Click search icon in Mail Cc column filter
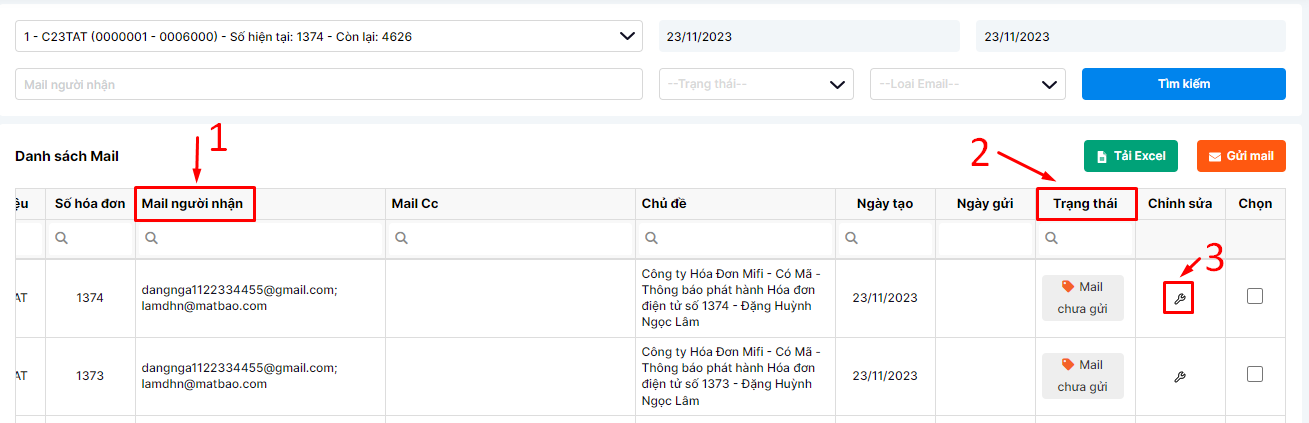Viewport: 1309px width, 423px height. click(401, 239)
